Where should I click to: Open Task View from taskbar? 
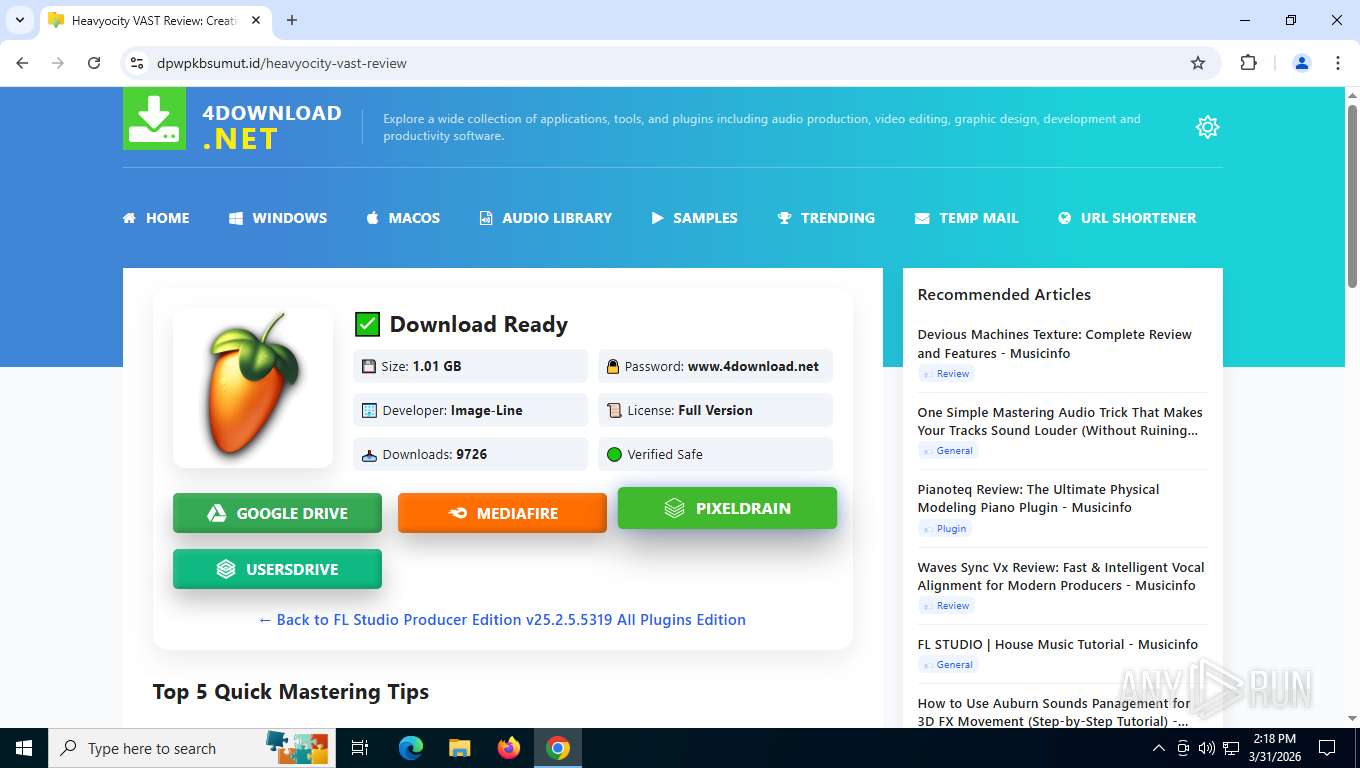pyautogui.click(x=360, y=748)
